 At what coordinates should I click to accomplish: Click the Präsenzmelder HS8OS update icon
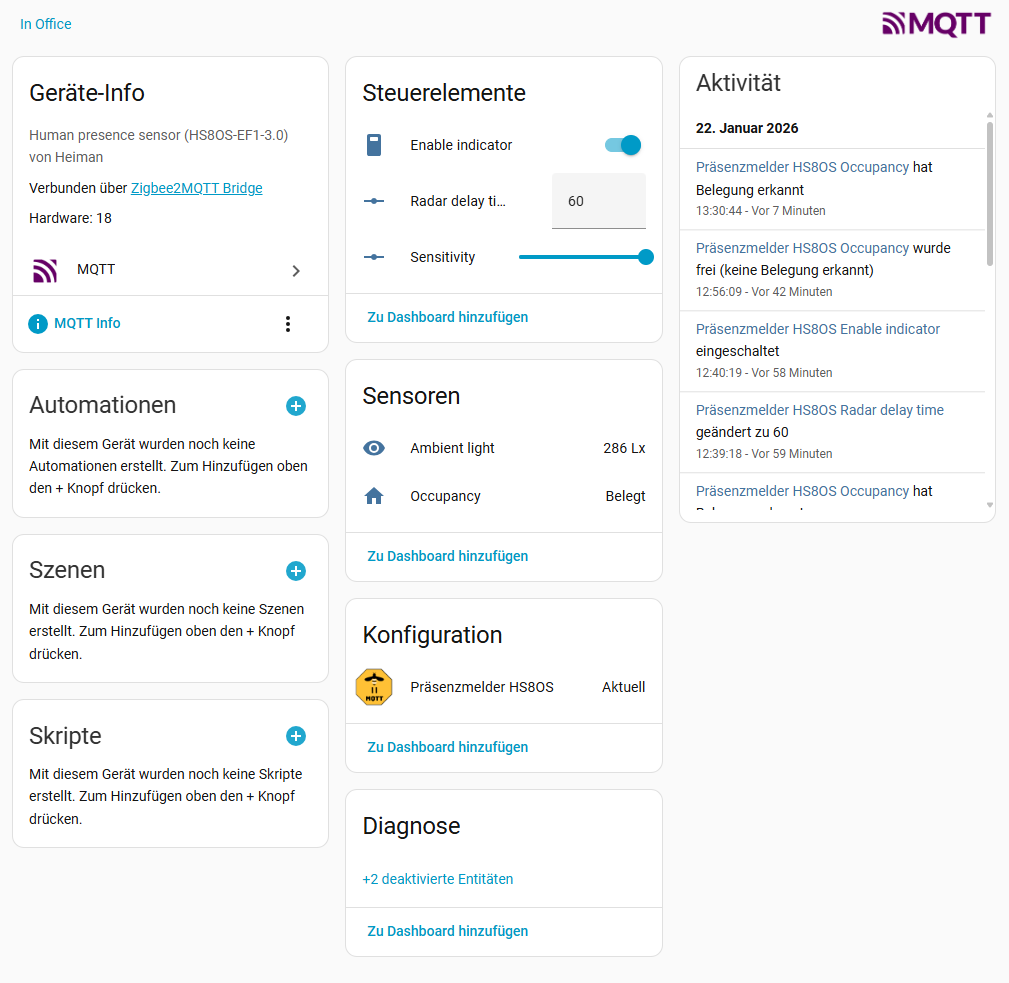tap(374, 687)
